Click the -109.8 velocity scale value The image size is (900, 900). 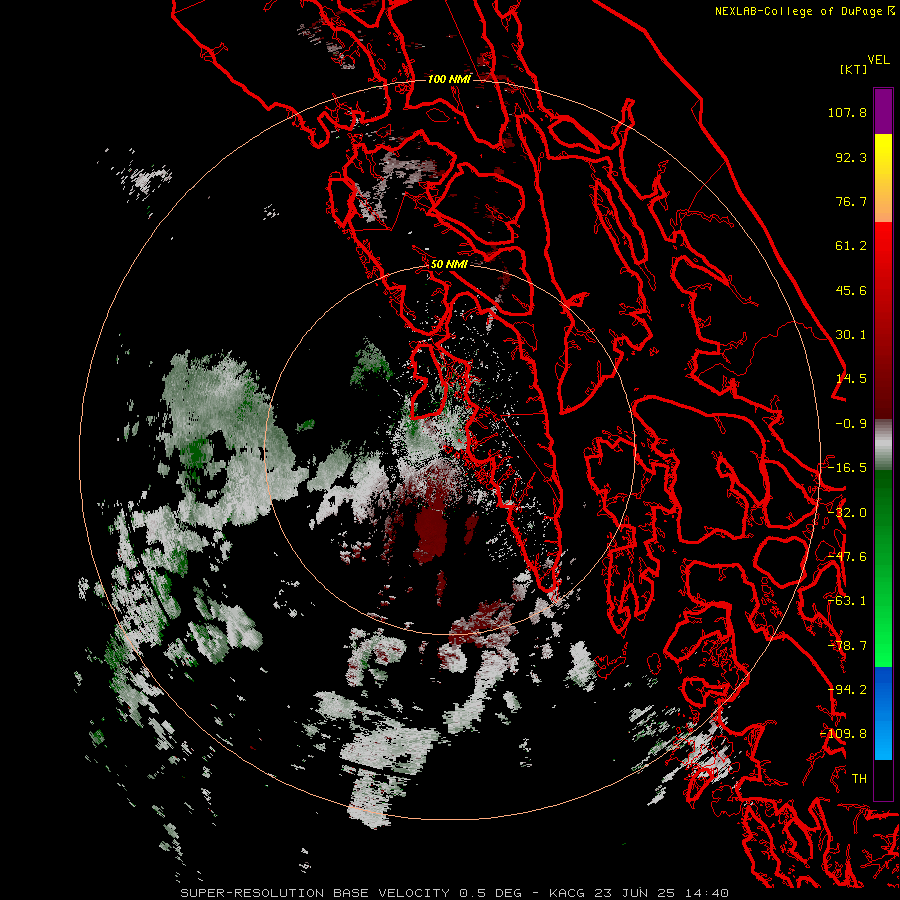pyautogui.click(x=844, y=734)
